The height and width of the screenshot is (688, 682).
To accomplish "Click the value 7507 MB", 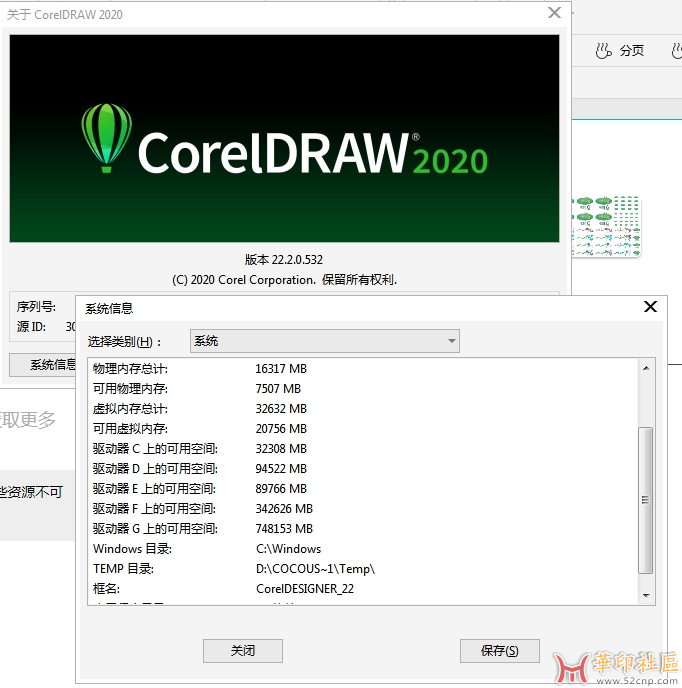I will click(x=278, y=389).
